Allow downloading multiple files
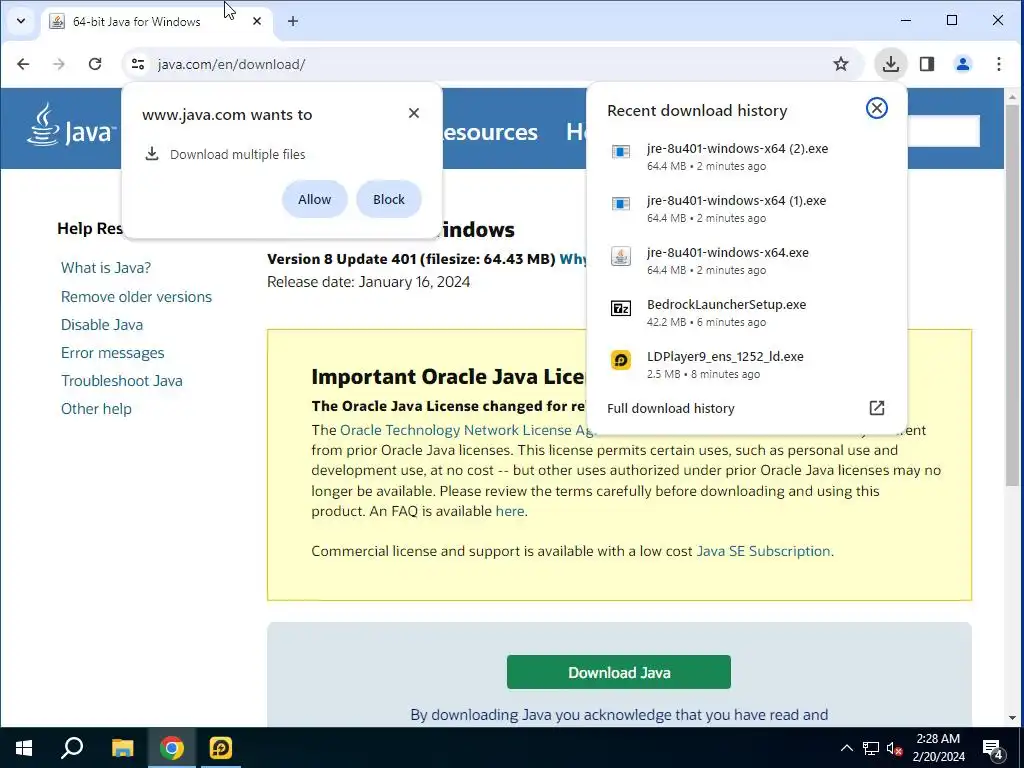This screenshot has height=768, width=1024. click(x=314, y=199)
